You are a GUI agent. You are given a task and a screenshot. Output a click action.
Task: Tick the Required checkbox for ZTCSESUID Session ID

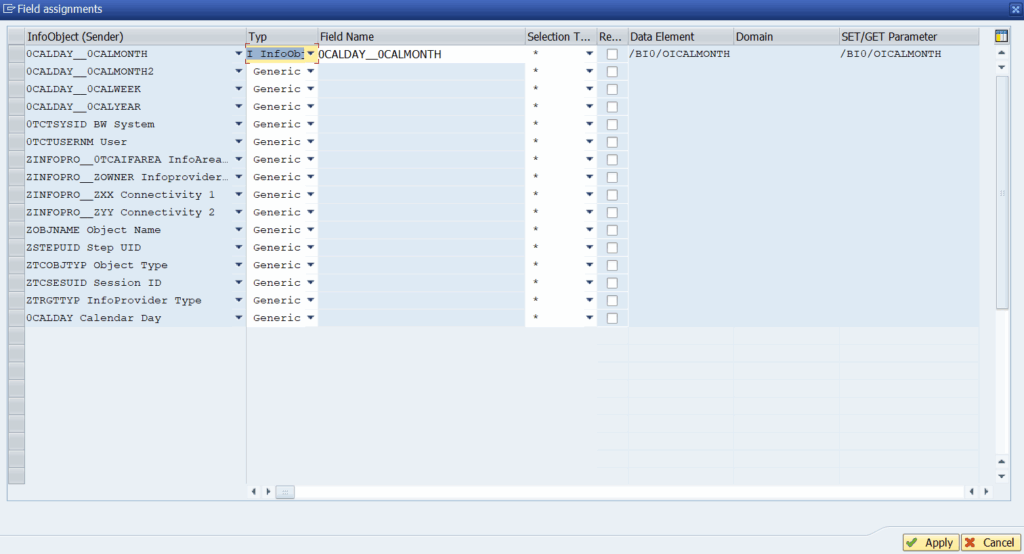(x=612, y=284)
